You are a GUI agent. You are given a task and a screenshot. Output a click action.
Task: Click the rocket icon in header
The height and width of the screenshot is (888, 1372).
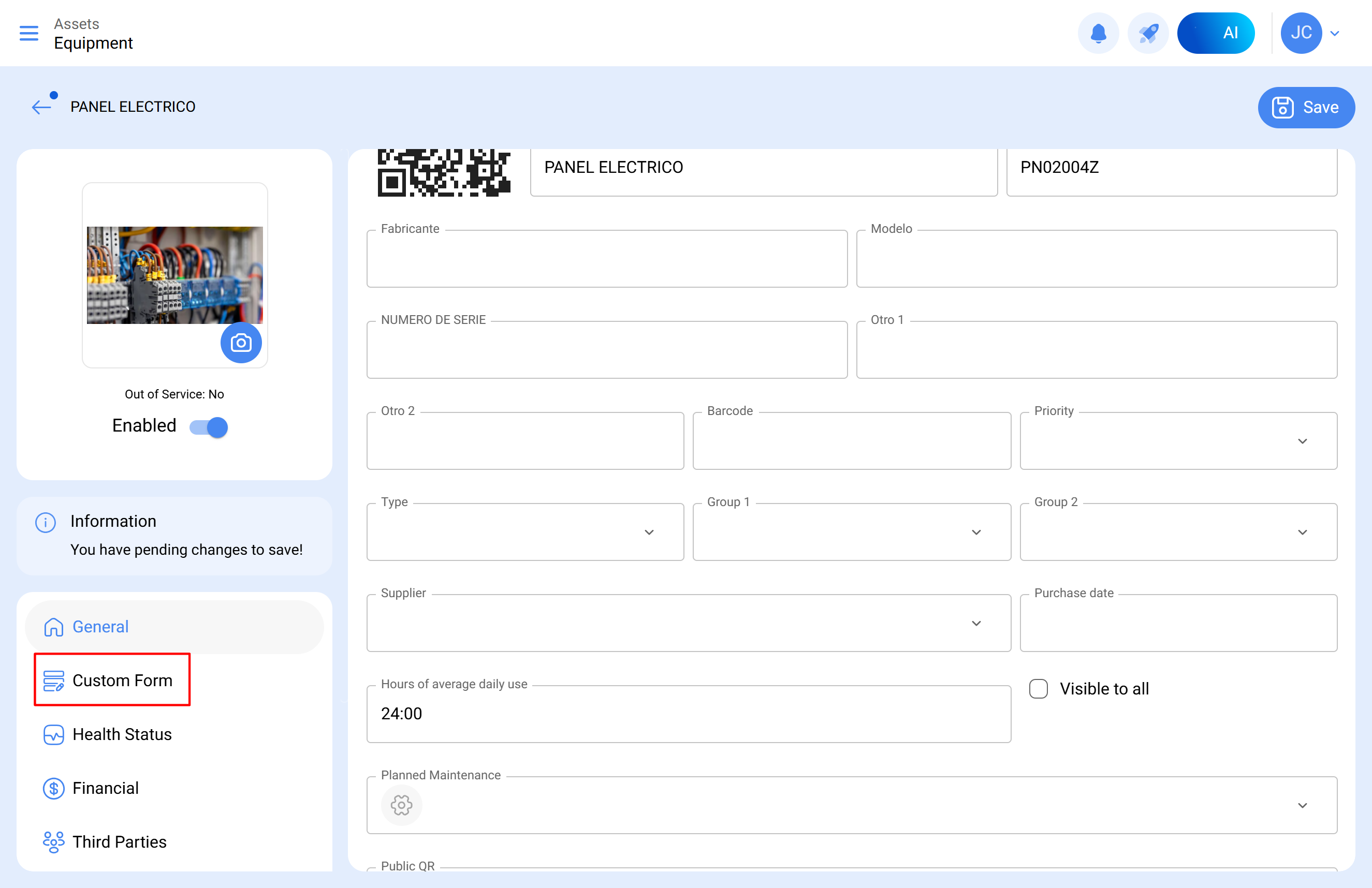click(x=1147, y=33)
